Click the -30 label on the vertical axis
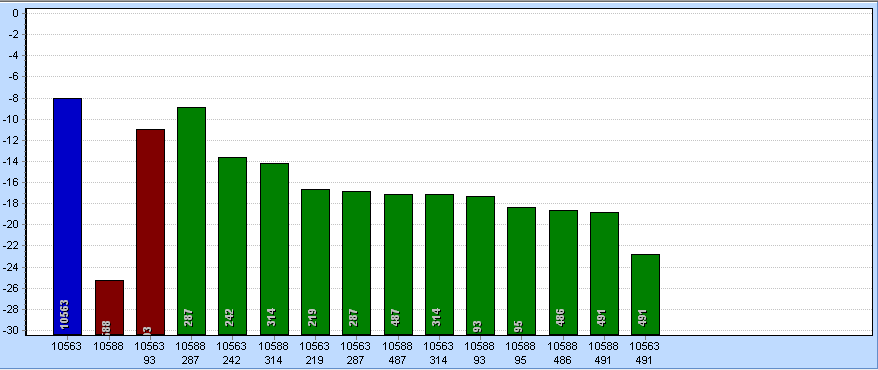Viewport: 878px width, 370px height. pyautogui.click(x=14, y=331)
